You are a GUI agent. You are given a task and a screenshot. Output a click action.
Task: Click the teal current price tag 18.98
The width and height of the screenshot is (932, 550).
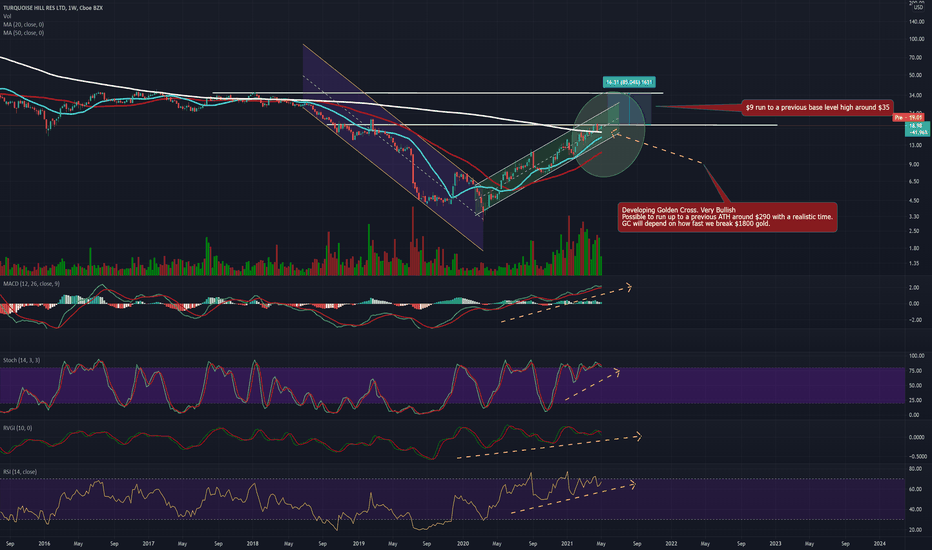click(917, 128)
